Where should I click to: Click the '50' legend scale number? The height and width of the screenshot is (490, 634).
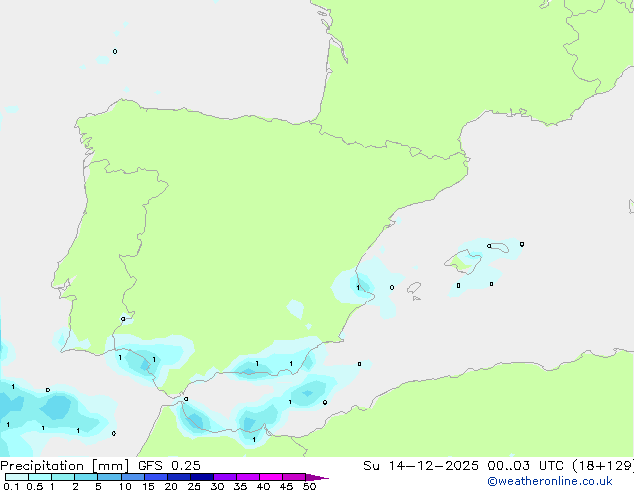310,486
